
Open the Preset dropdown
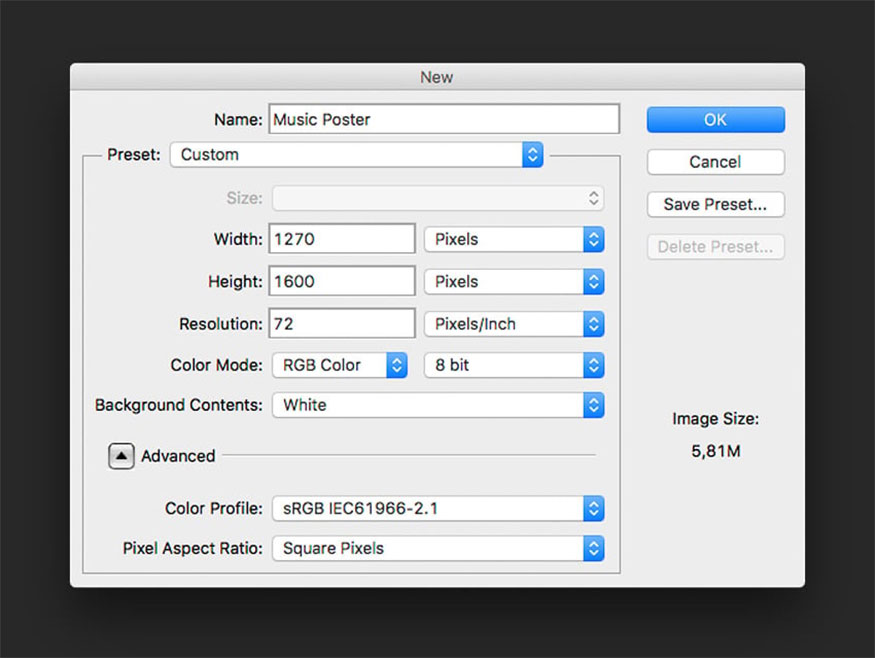coord(356,155)
